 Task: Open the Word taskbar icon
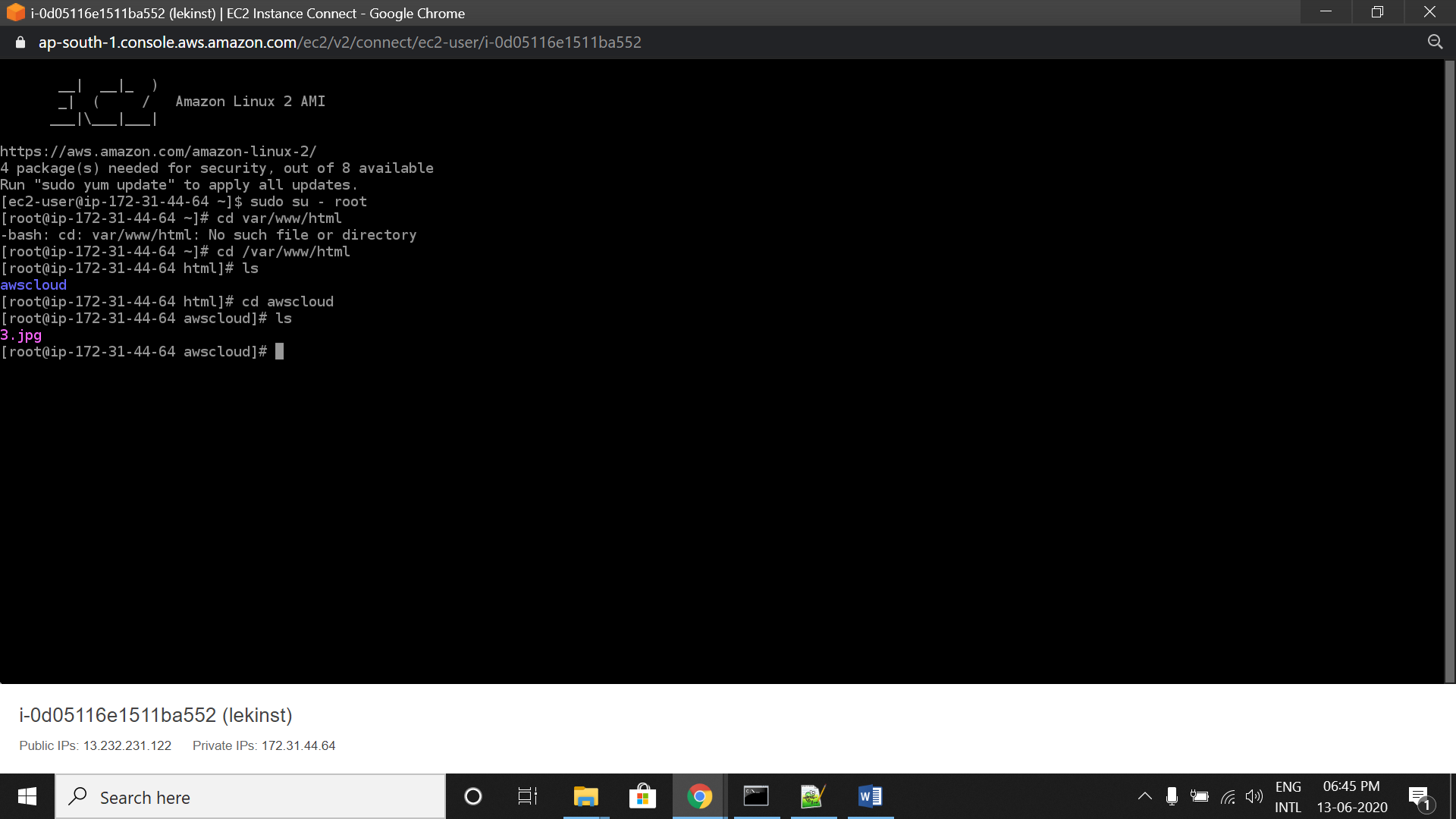[870, 797]
